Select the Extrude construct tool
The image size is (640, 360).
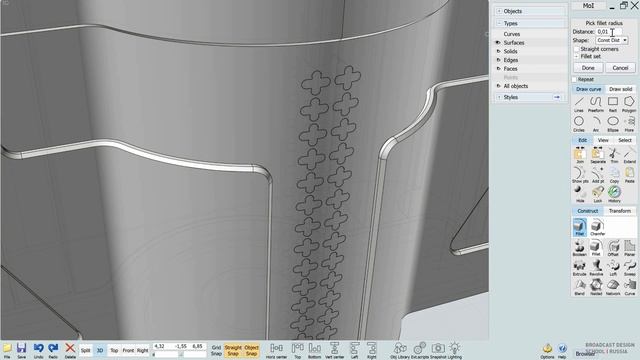pyautogui.click(x=579, y=268)
